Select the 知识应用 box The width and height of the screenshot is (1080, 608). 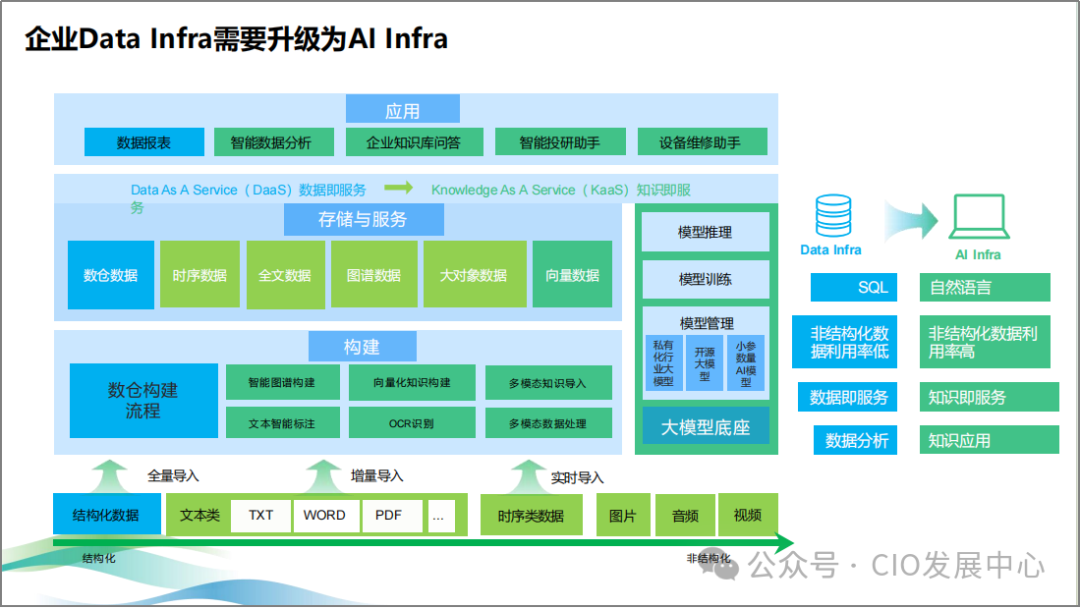(x=989, y=440)
